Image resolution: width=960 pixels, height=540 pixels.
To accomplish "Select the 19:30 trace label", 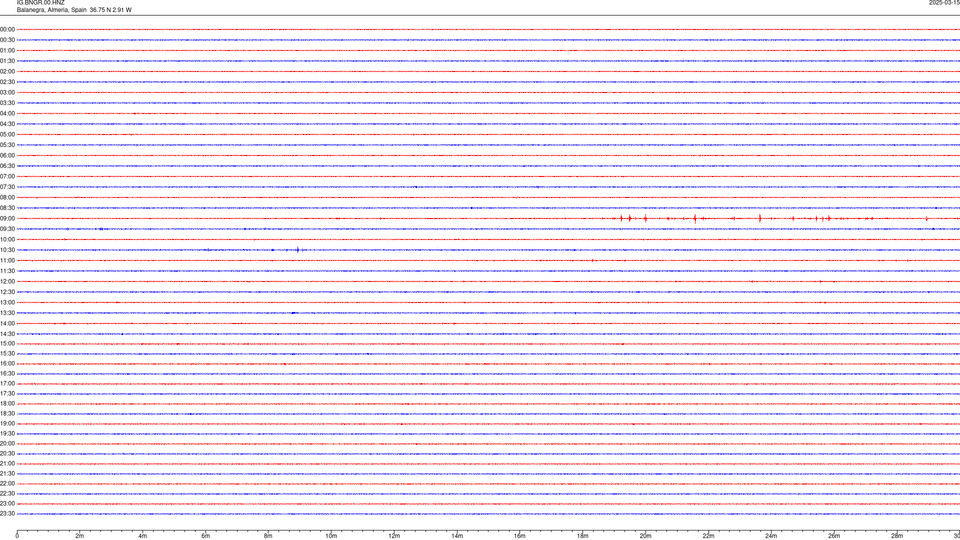I will [7, 433].
